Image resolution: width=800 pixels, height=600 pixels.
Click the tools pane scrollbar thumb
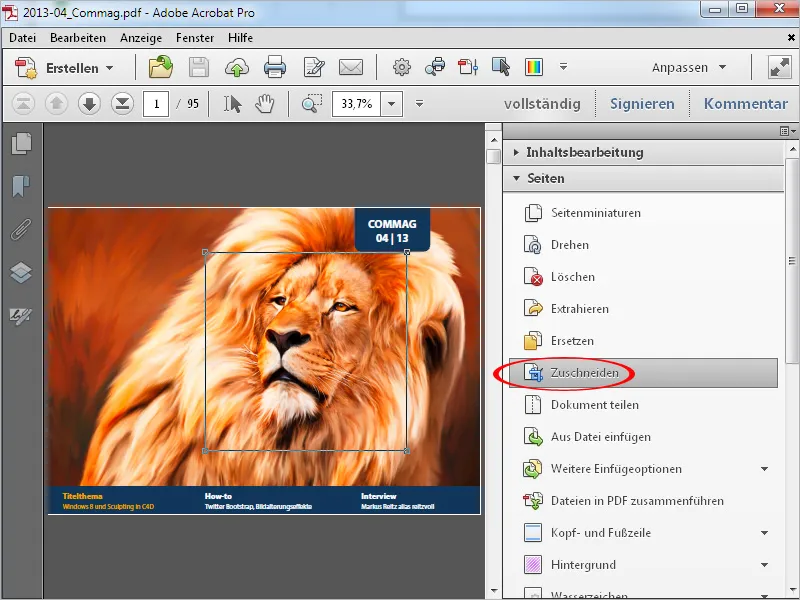(792, 260)
